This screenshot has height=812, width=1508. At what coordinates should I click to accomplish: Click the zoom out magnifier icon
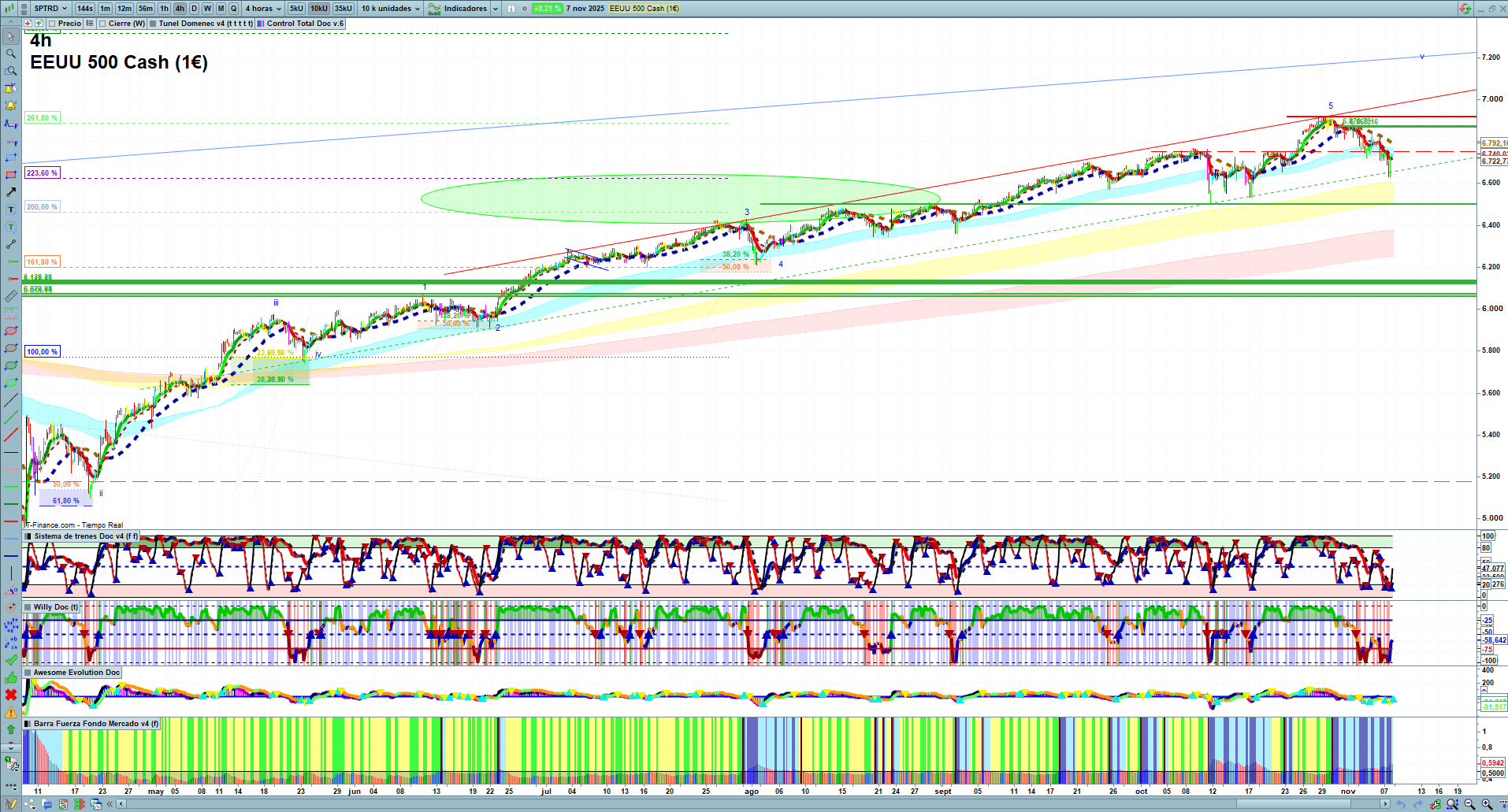tap(1469, 804)
